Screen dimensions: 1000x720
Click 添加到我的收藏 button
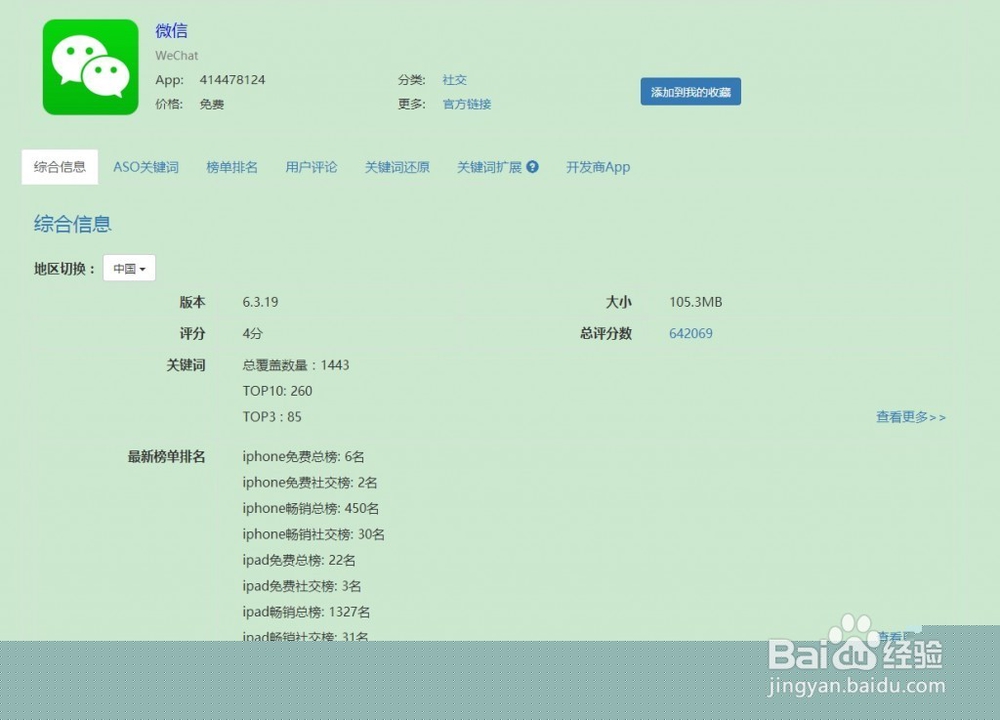pos(691,92)
